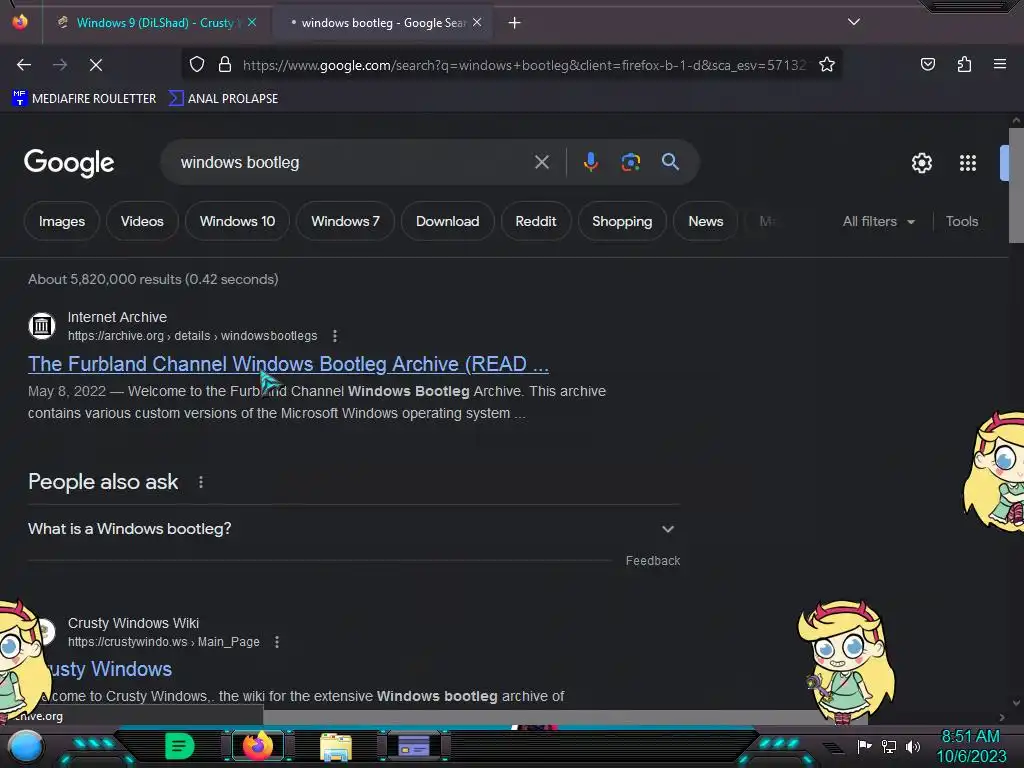Switch to the Windows 9 (DilShad) tab

[154, 23]
